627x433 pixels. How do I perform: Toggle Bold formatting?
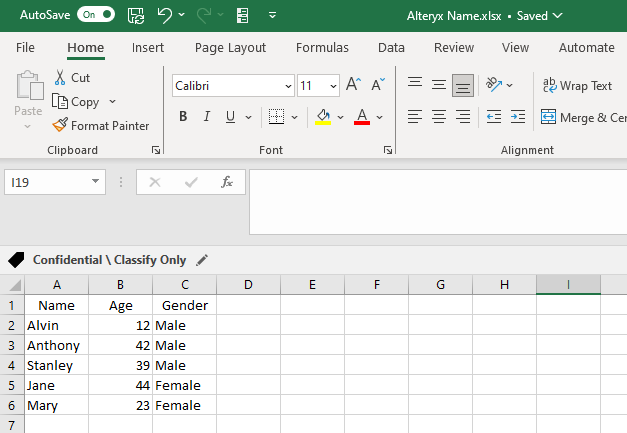[183, 117]
